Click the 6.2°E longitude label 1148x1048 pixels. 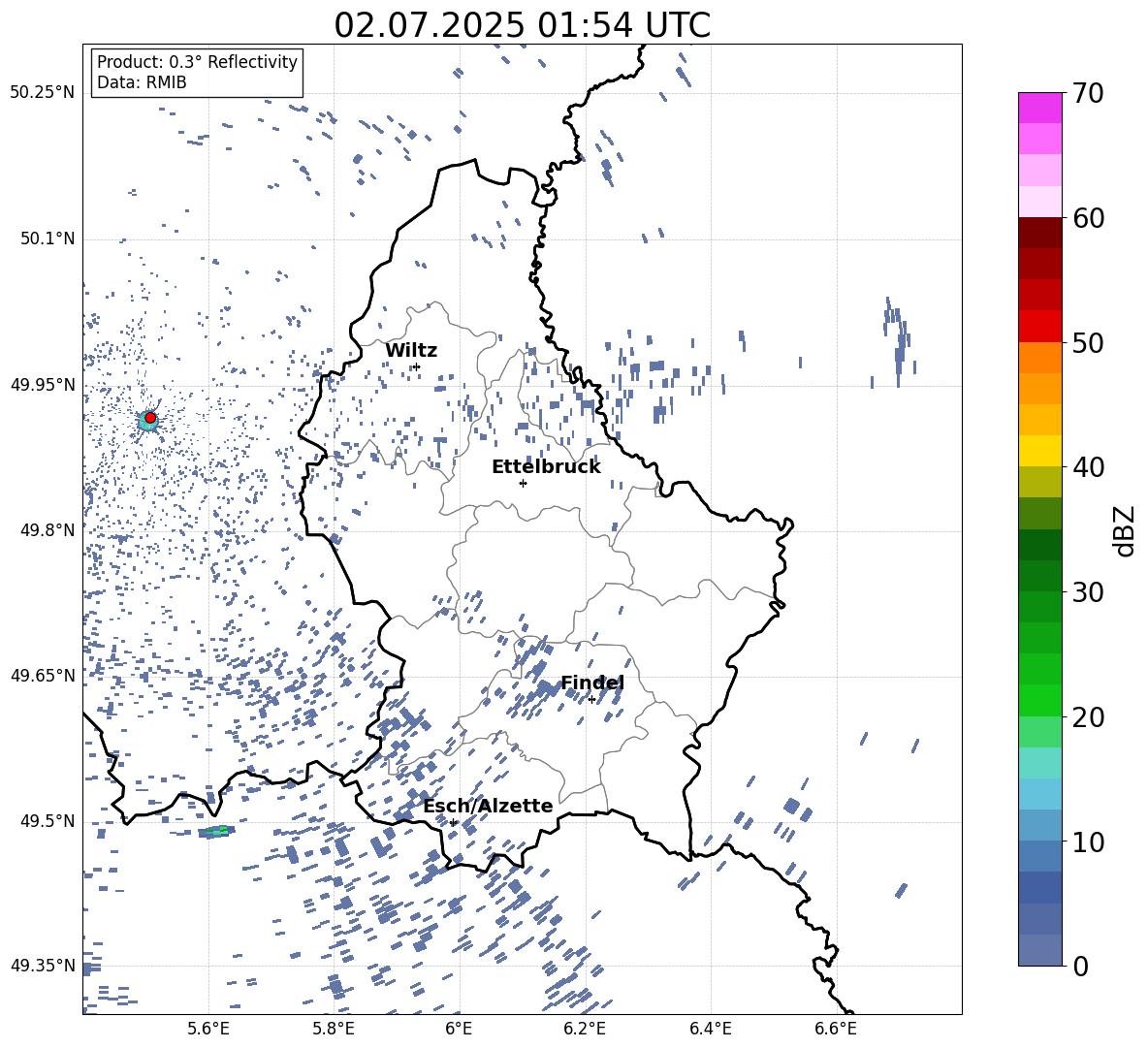click(585, 1029)
